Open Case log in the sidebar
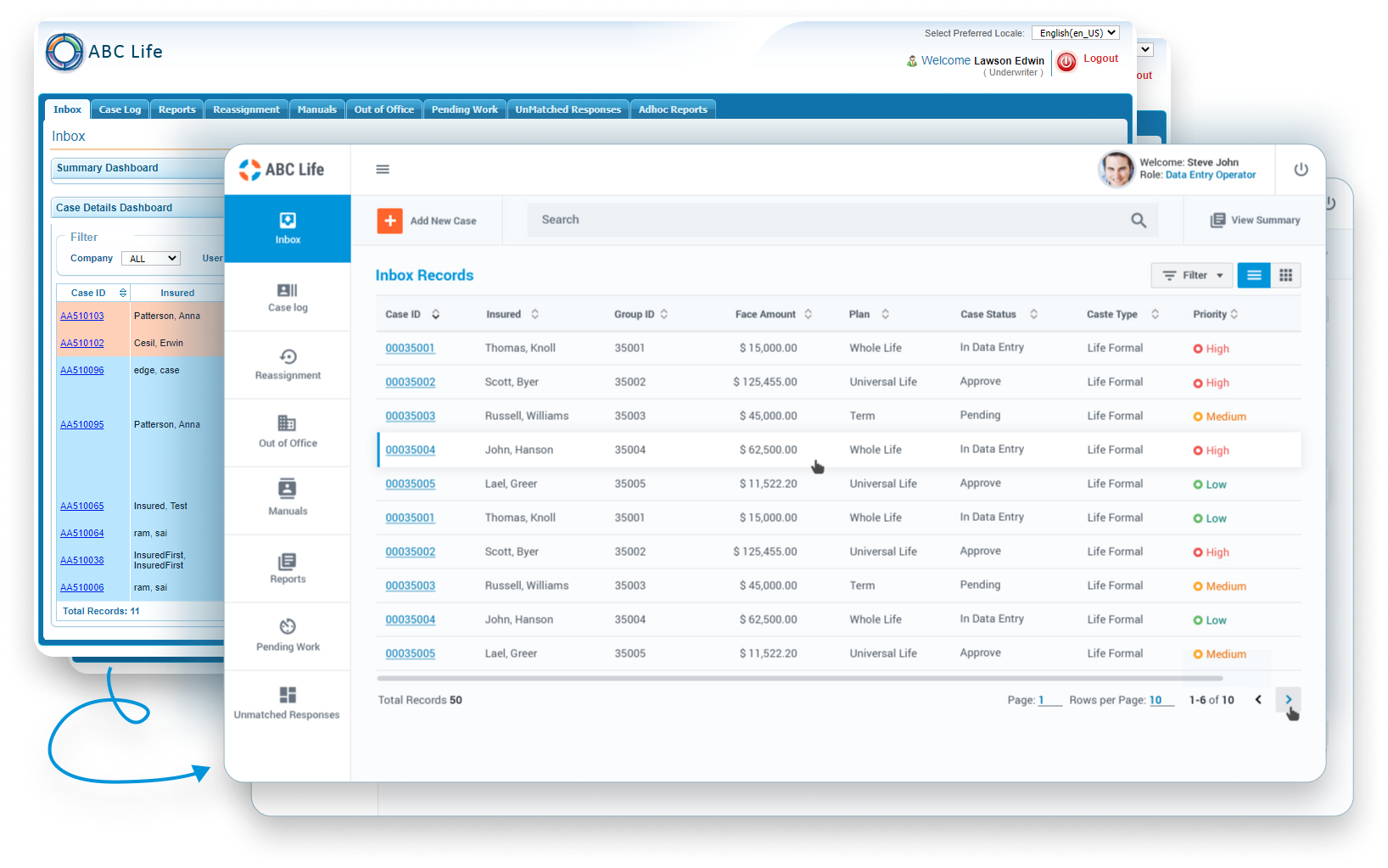 coord(288,298)
